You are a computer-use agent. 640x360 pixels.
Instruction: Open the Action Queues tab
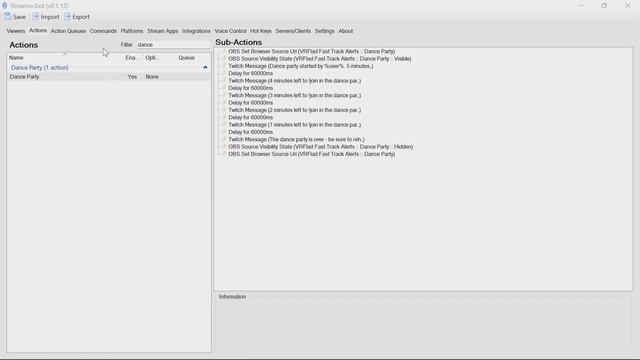point(68,31)
